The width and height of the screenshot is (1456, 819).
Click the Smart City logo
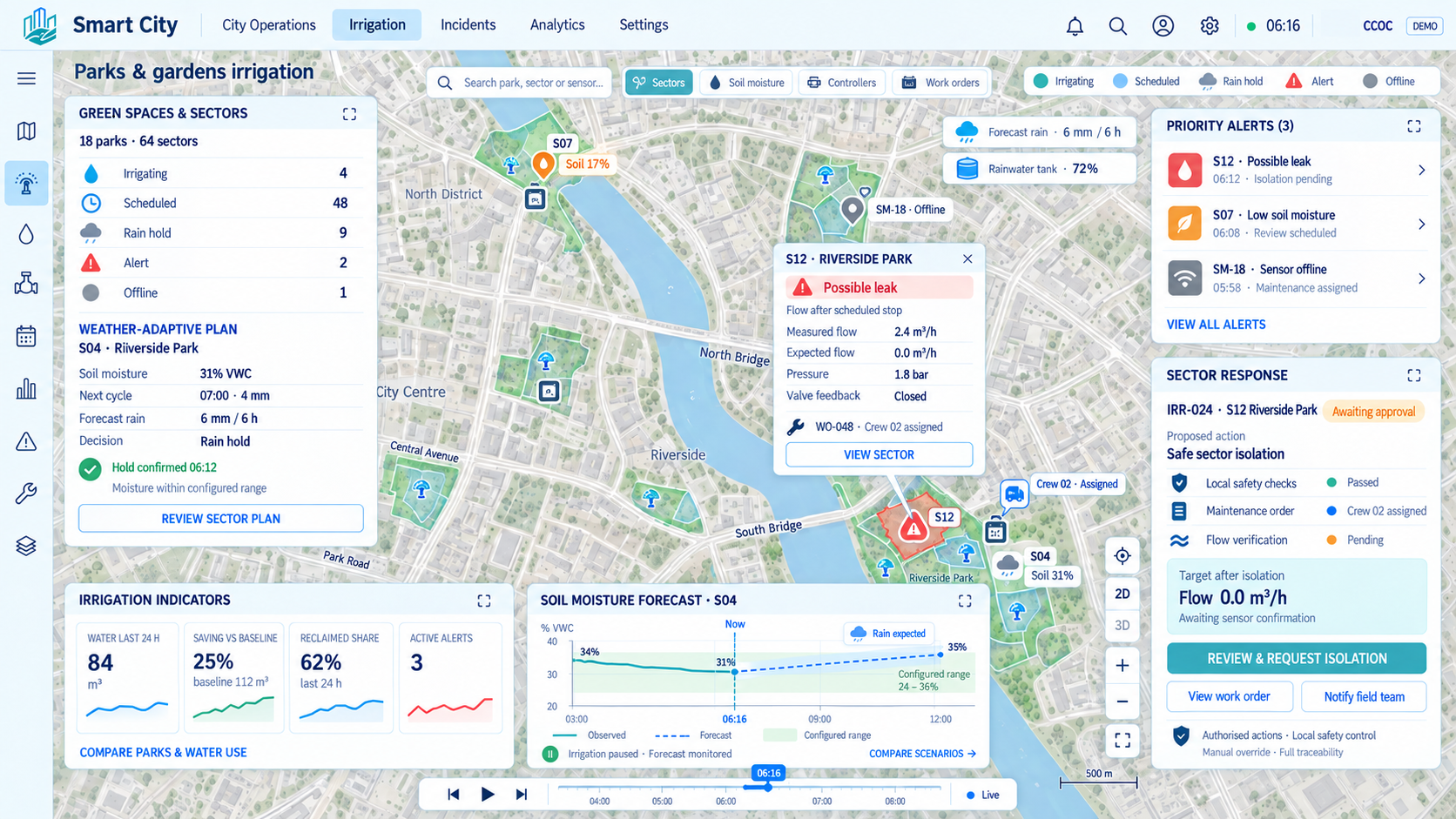point(40,25)
